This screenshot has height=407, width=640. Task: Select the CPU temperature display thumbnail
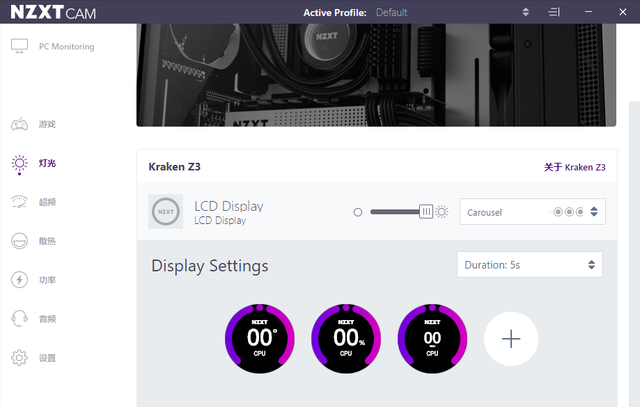pyautogui.click(x=260, y=338)
